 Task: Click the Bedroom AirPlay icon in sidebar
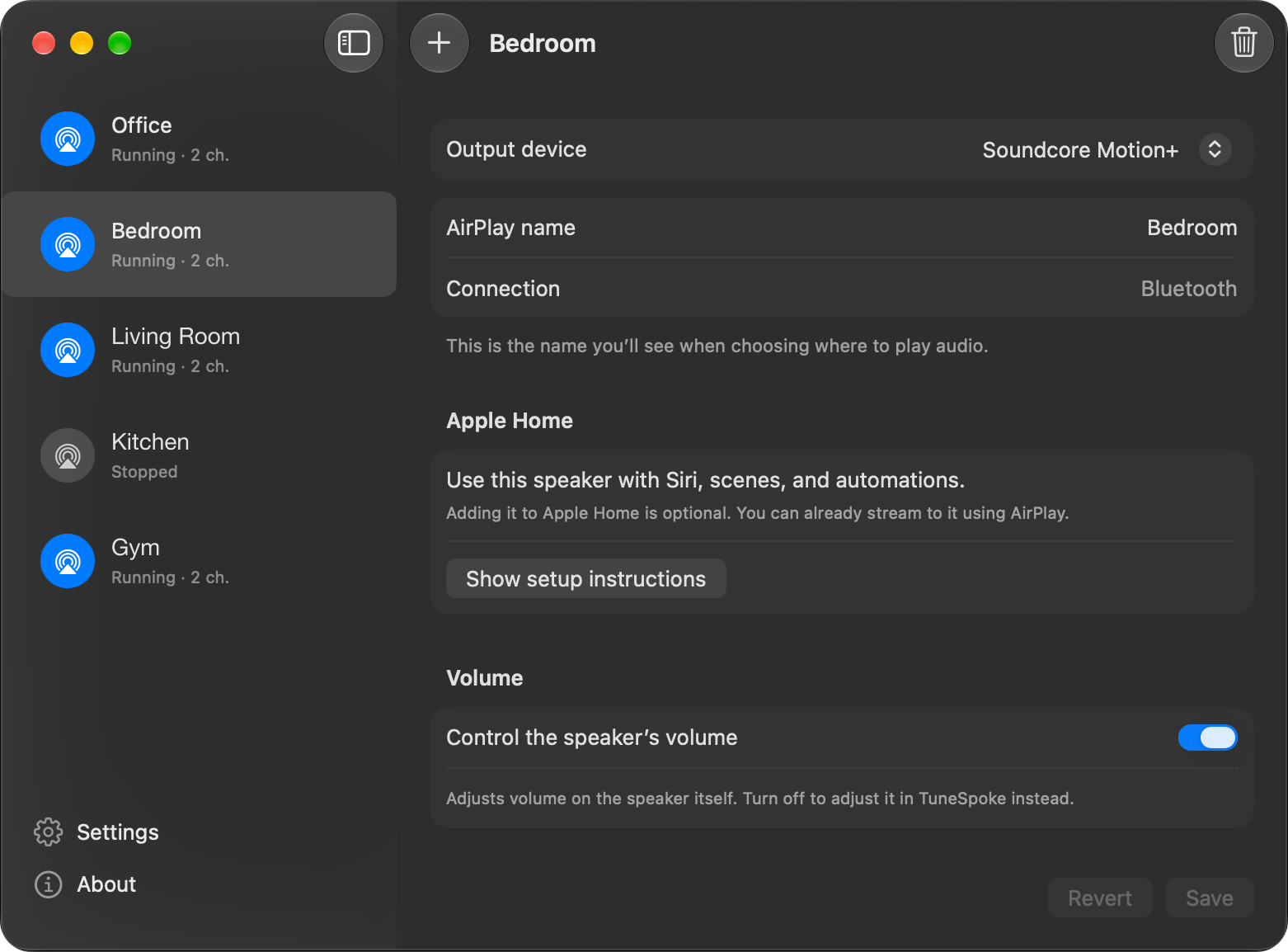(x=68, y=244)
